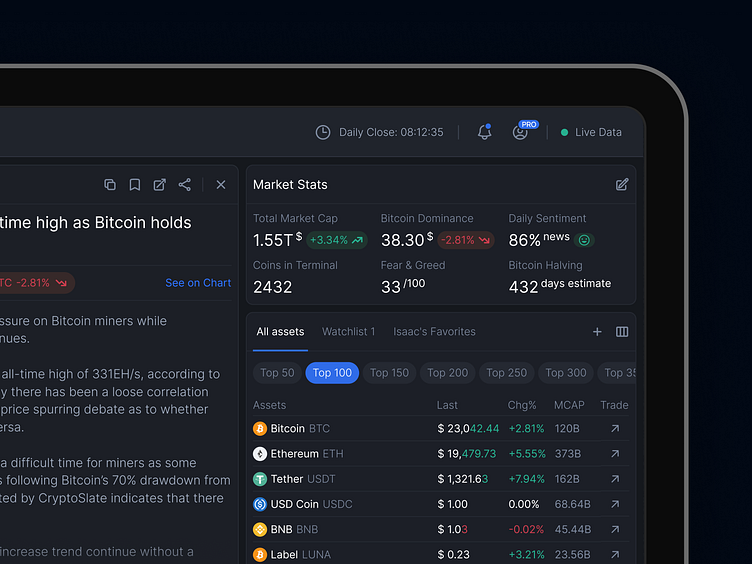Click the USD Coin logo
Screen dimensions: 752x564
coord(260,504)
